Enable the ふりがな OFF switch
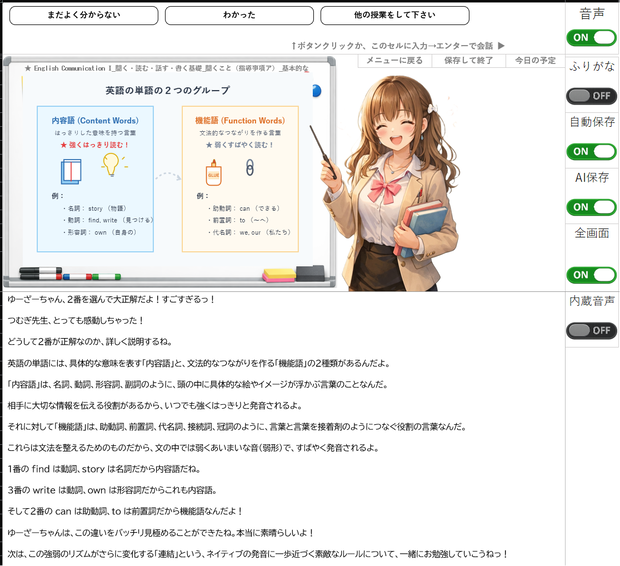 [x=592, y=96]
